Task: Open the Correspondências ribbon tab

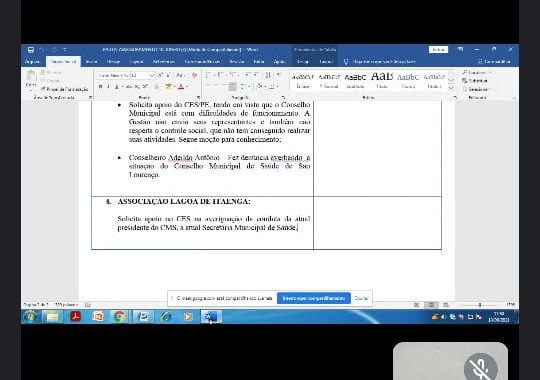Action: [x=202, y=62]
